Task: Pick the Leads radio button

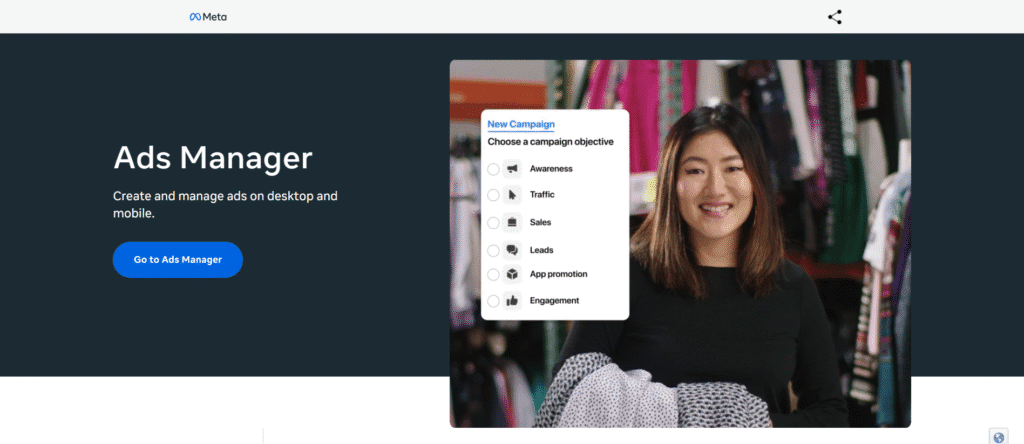Action: [493, 250]
